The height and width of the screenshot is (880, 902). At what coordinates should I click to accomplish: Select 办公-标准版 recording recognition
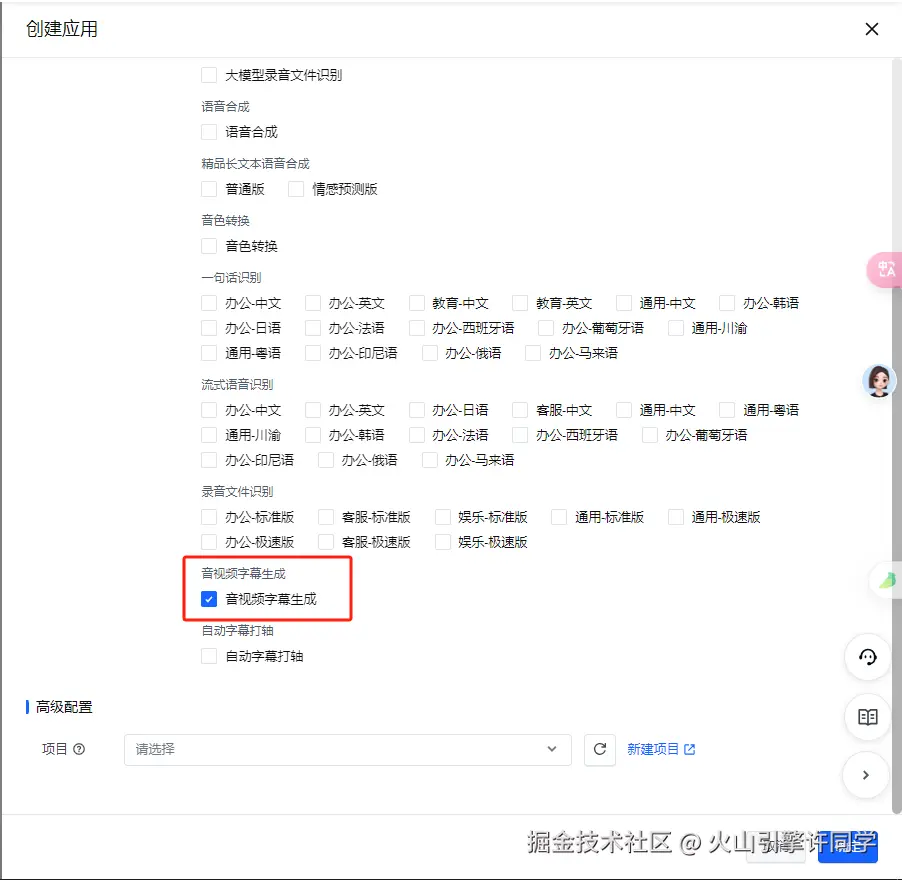pos(209,516)
